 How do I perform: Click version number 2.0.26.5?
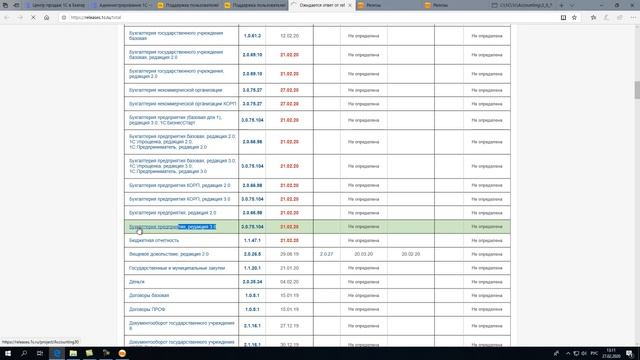[x=252, y=254]
